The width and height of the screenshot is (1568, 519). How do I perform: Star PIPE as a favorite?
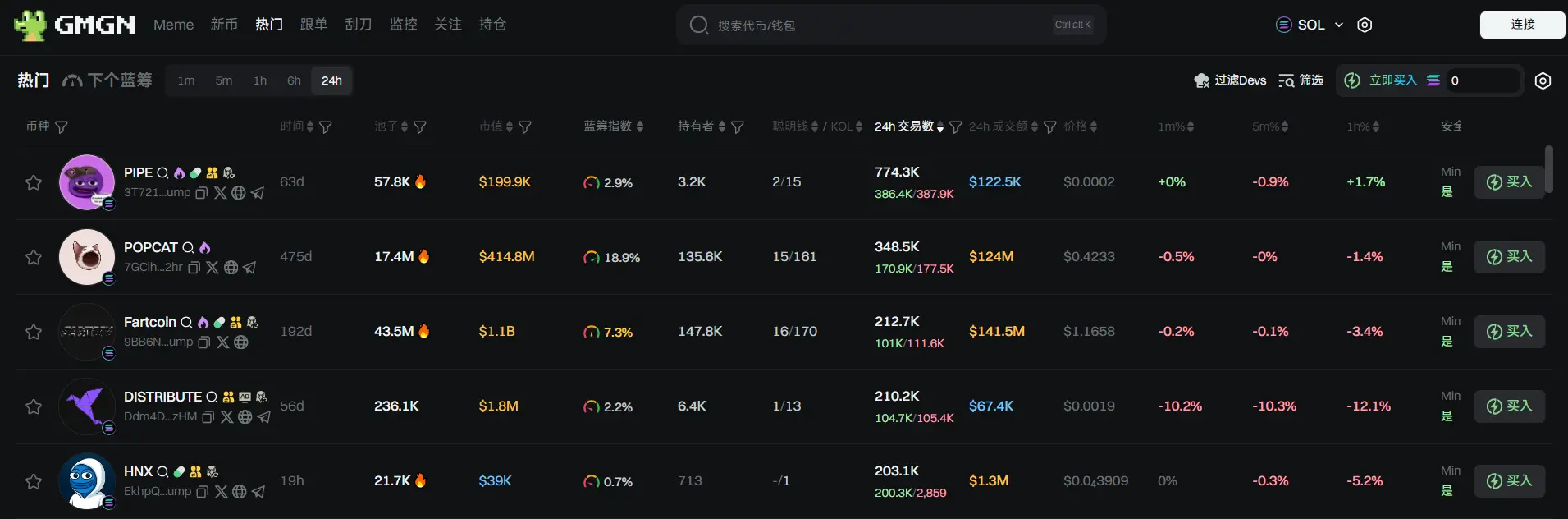click(x=34, y=182)
